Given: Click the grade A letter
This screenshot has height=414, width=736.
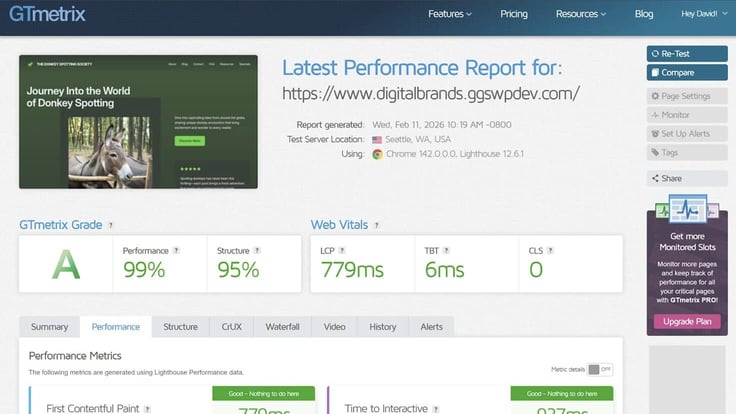Looking at the screenshot, I should point(66,265).
